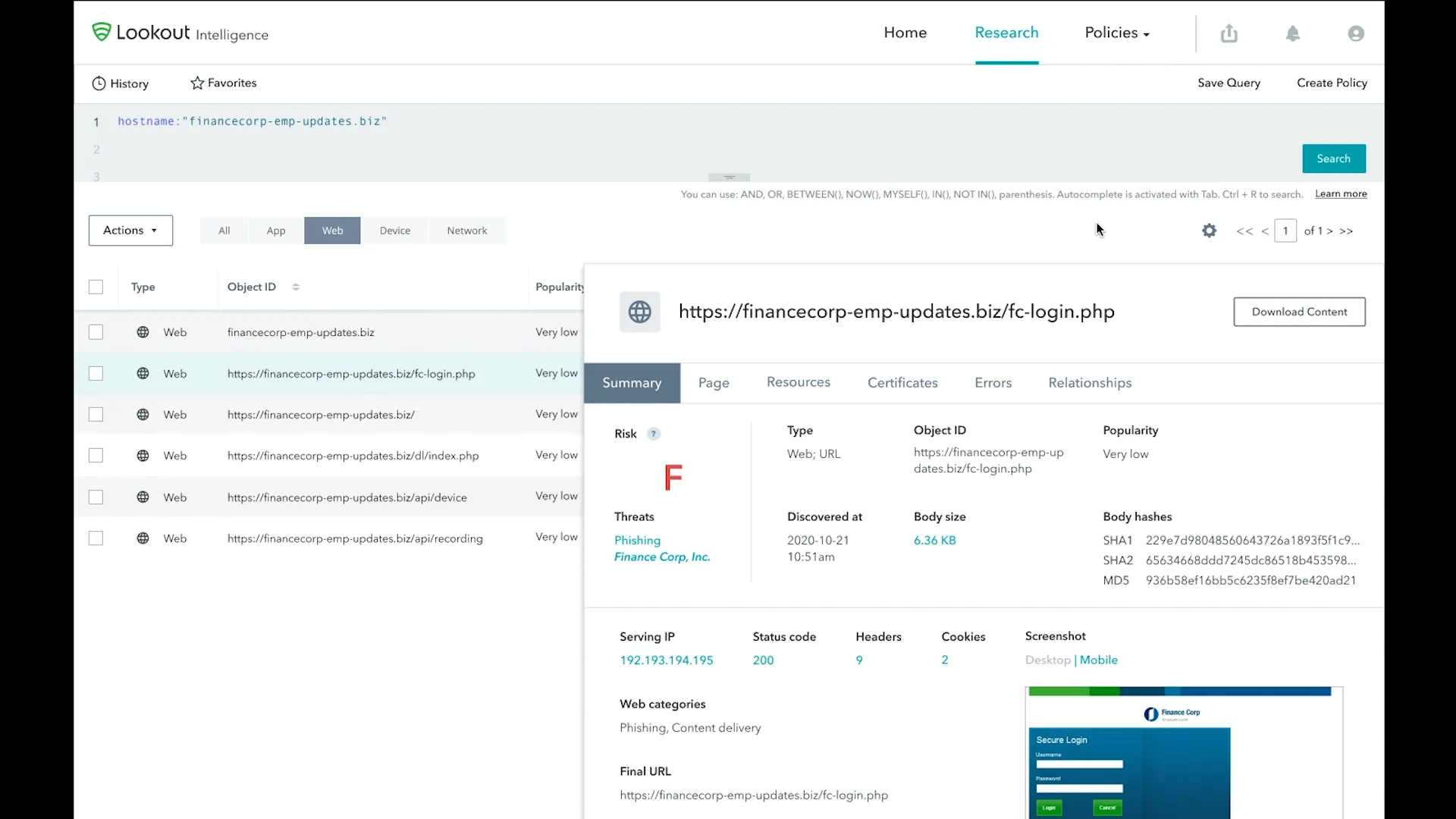
Task: Click the Favorites star icon
Action: (x=197, y=83)
